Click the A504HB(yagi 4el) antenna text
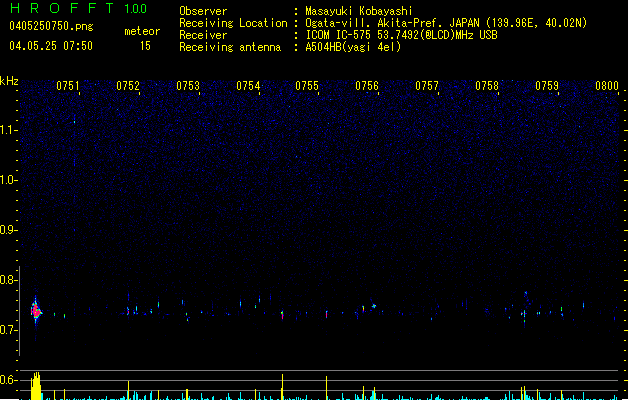Image resolution: width=629 pixels, height=400 pixels. click(x=353, y=47)
